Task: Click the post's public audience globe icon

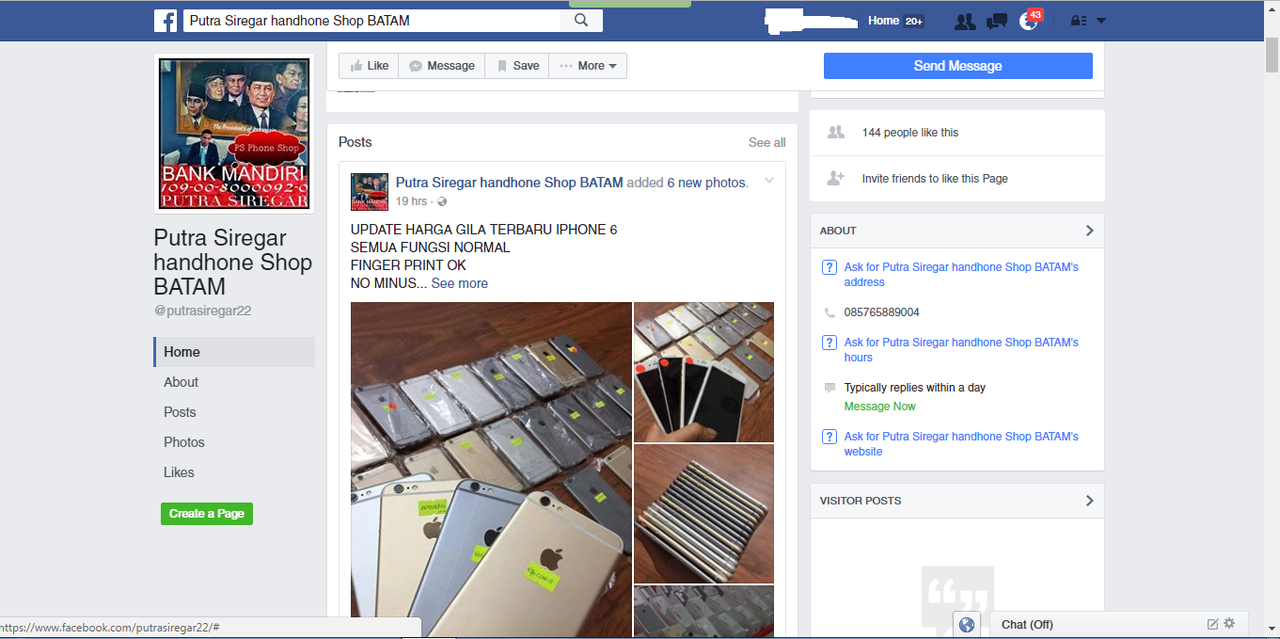Action: 443,202
